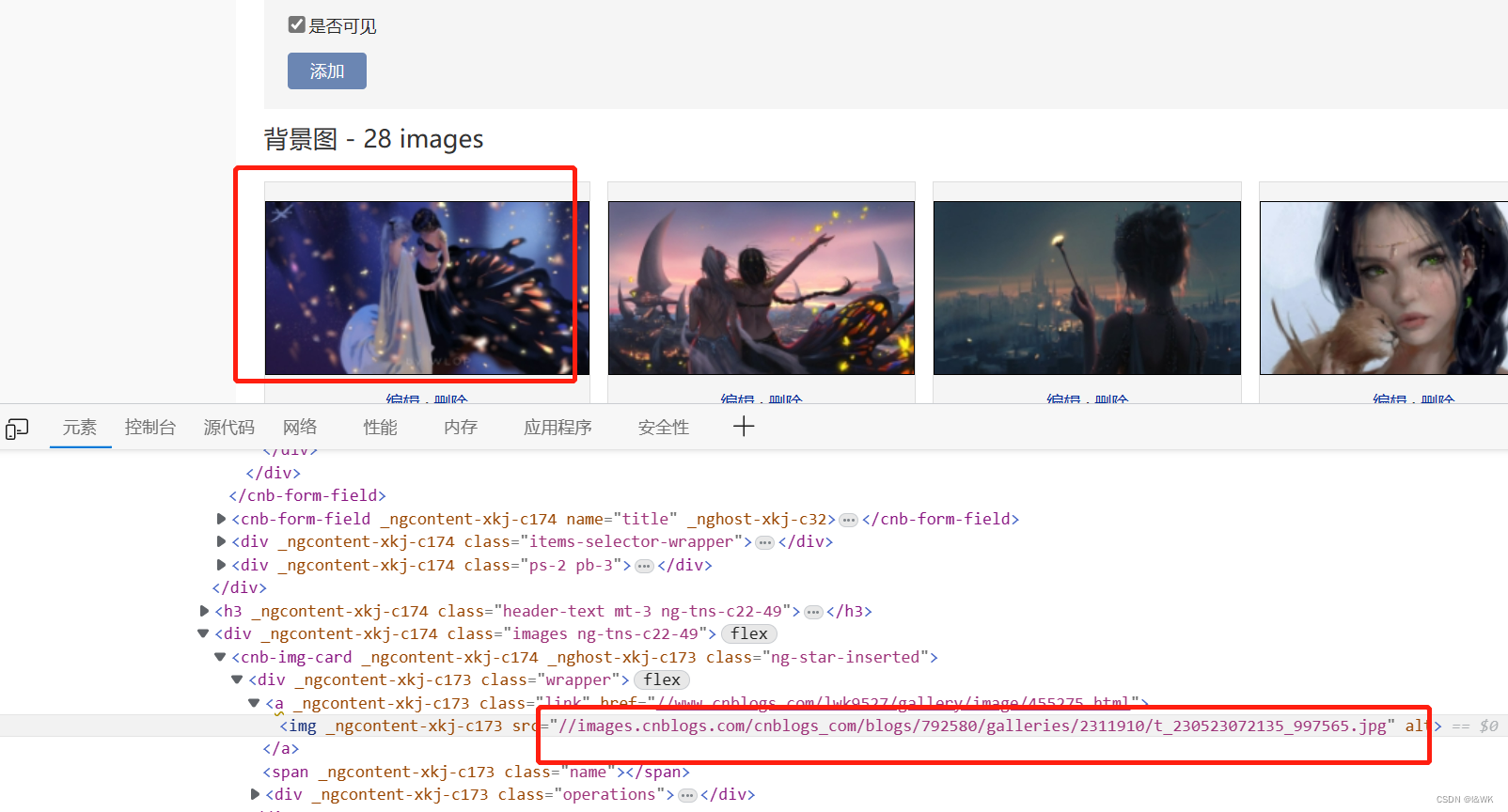Switch to the 性能 tab
This screenshot has width=1508, height=812.
tap(381, 428)
